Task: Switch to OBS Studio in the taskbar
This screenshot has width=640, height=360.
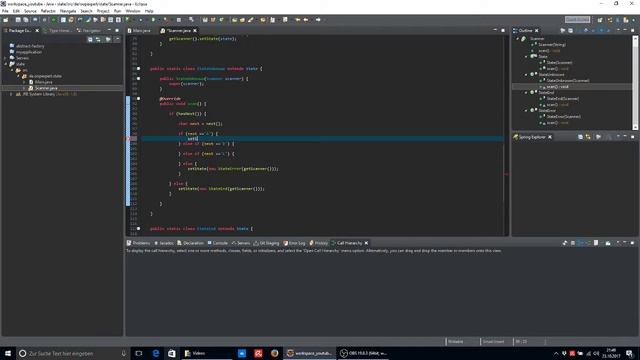Action: tap(363, 353)
